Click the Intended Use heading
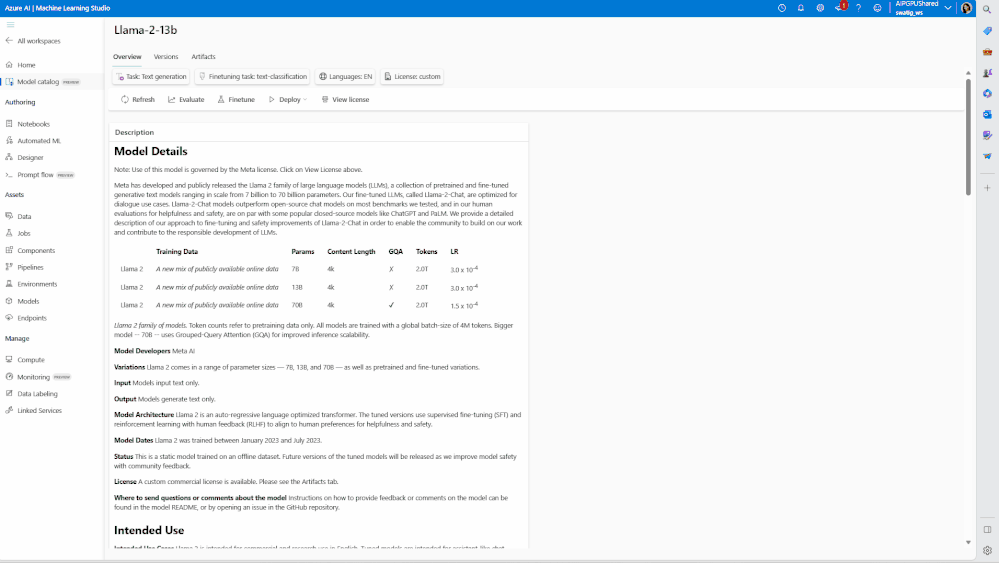The width and height of the screenshot is (999, 563). coord(149,531)
